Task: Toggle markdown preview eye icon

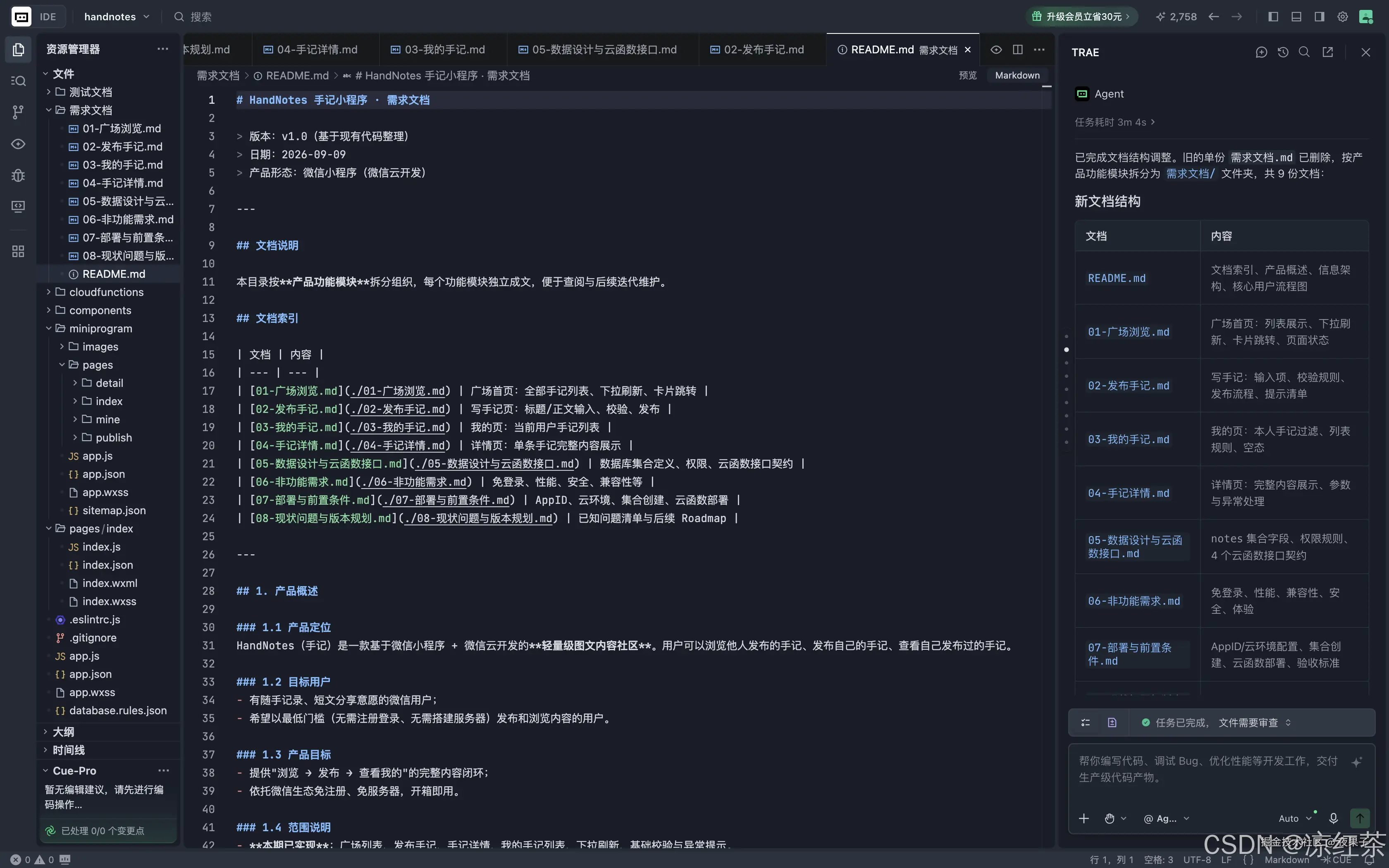Action: [x=996, y=49]
